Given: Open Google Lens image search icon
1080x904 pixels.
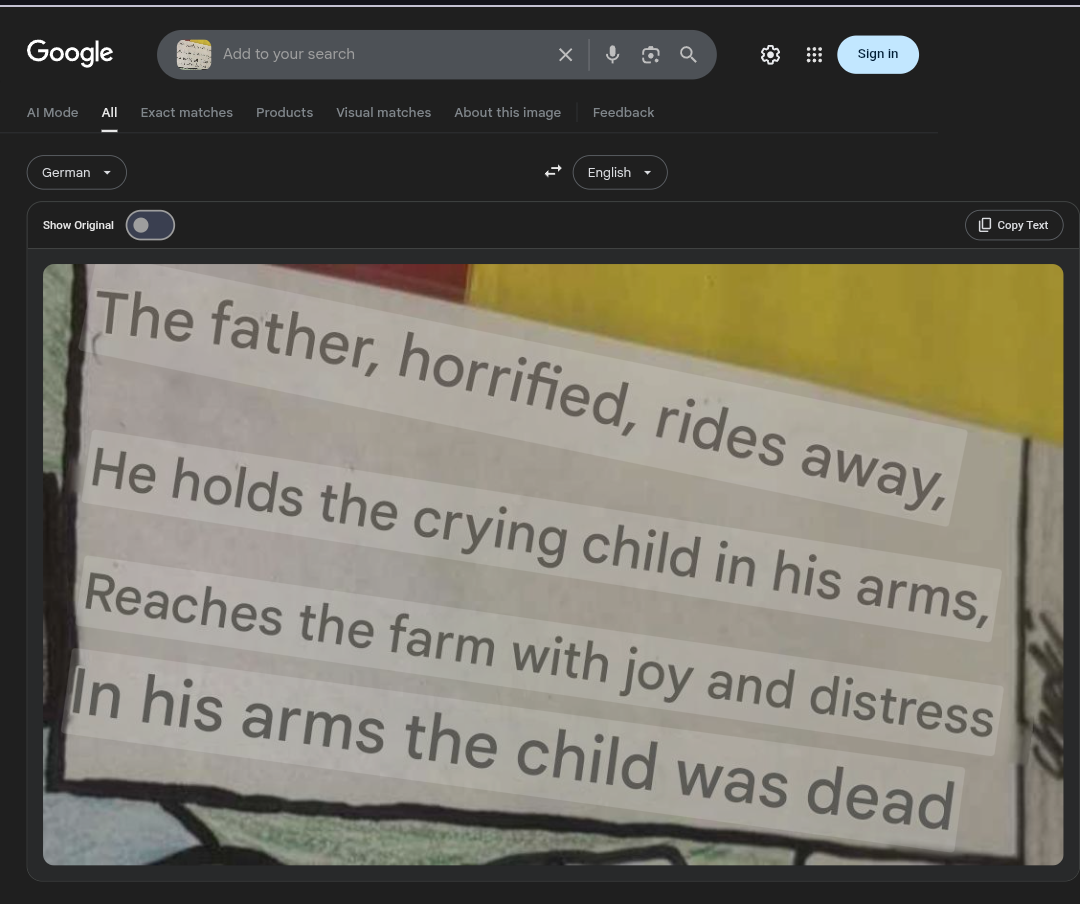Looking at the screenshot, I should coord(650,54).
